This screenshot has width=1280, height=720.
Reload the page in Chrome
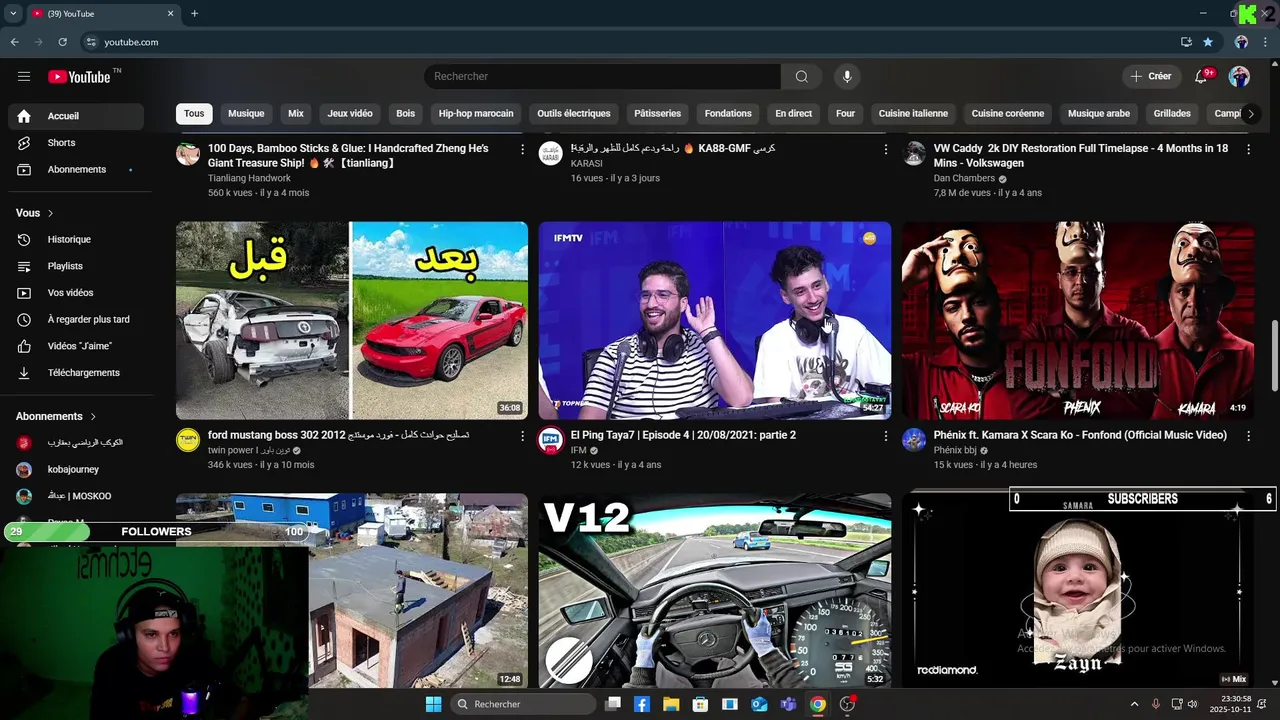point(62,42)
